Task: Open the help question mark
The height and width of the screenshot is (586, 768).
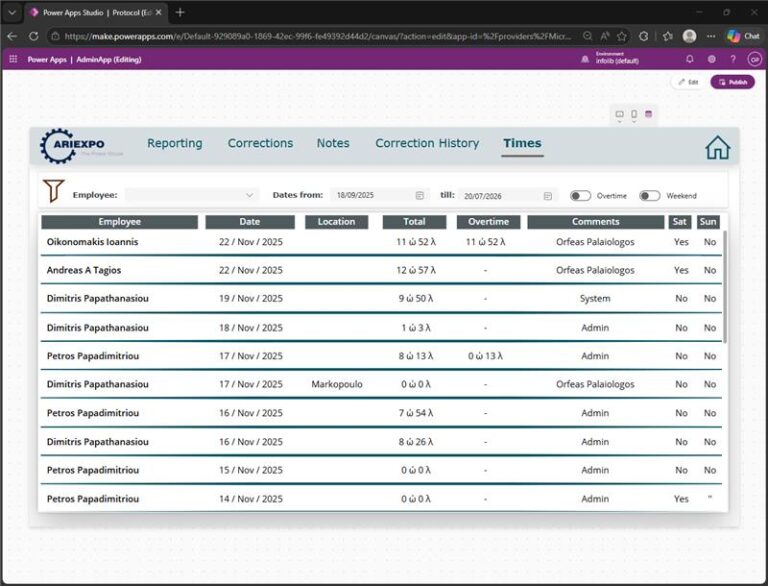Action: (x=733, y=59)
